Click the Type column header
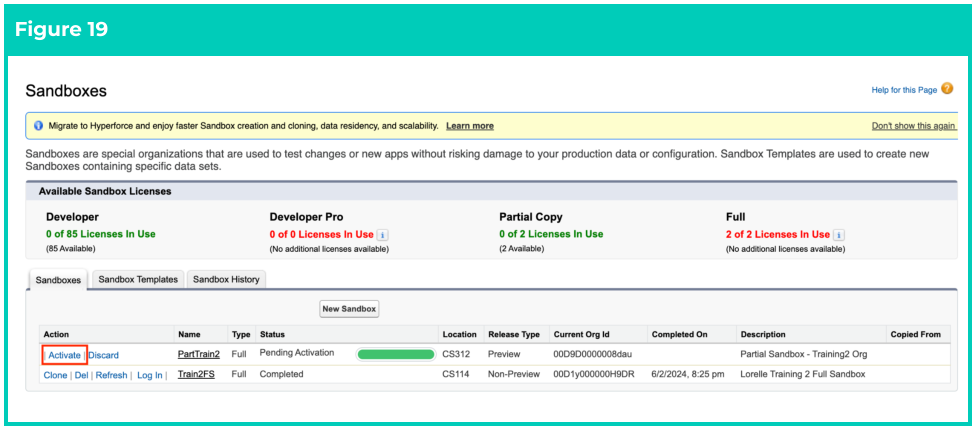The height and width of the screenshot is (428, 976). pos(241,334)
